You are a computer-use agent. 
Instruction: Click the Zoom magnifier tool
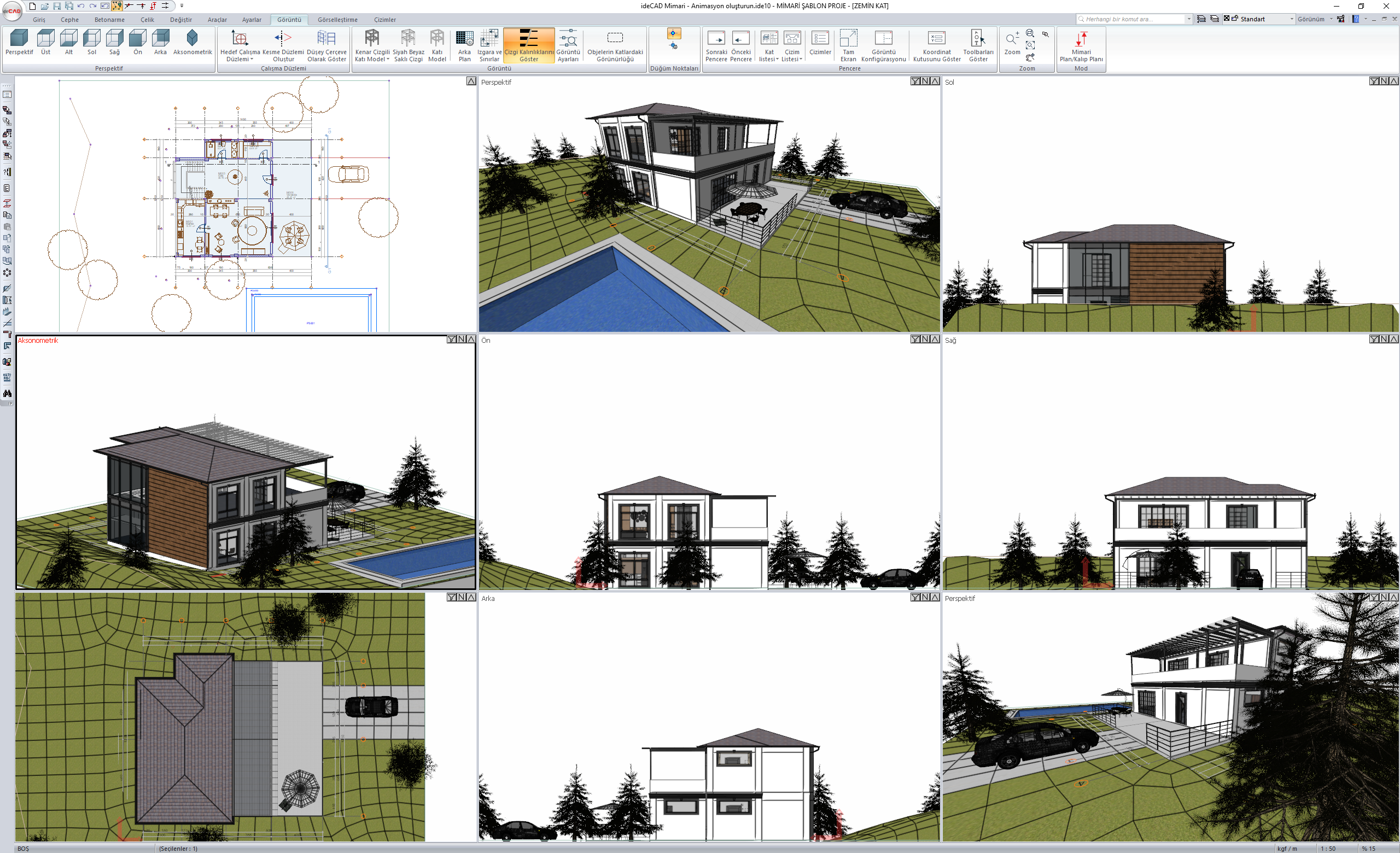[1011, 39]
